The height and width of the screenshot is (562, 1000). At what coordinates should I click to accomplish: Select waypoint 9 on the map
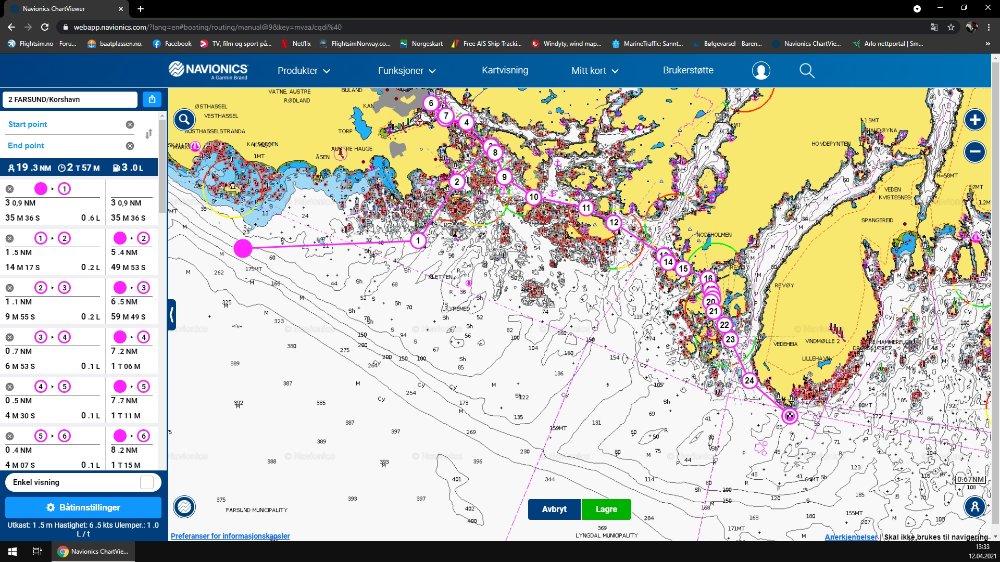pyautogui.click(x=504, y=177)
